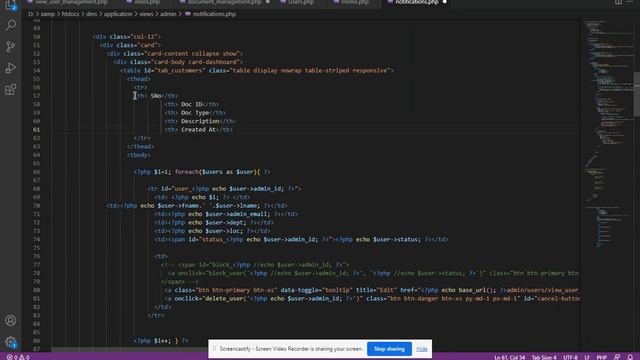Screen dimensions: 640x360
Task: Click the code minimap overview
Action: click(607, 135)
